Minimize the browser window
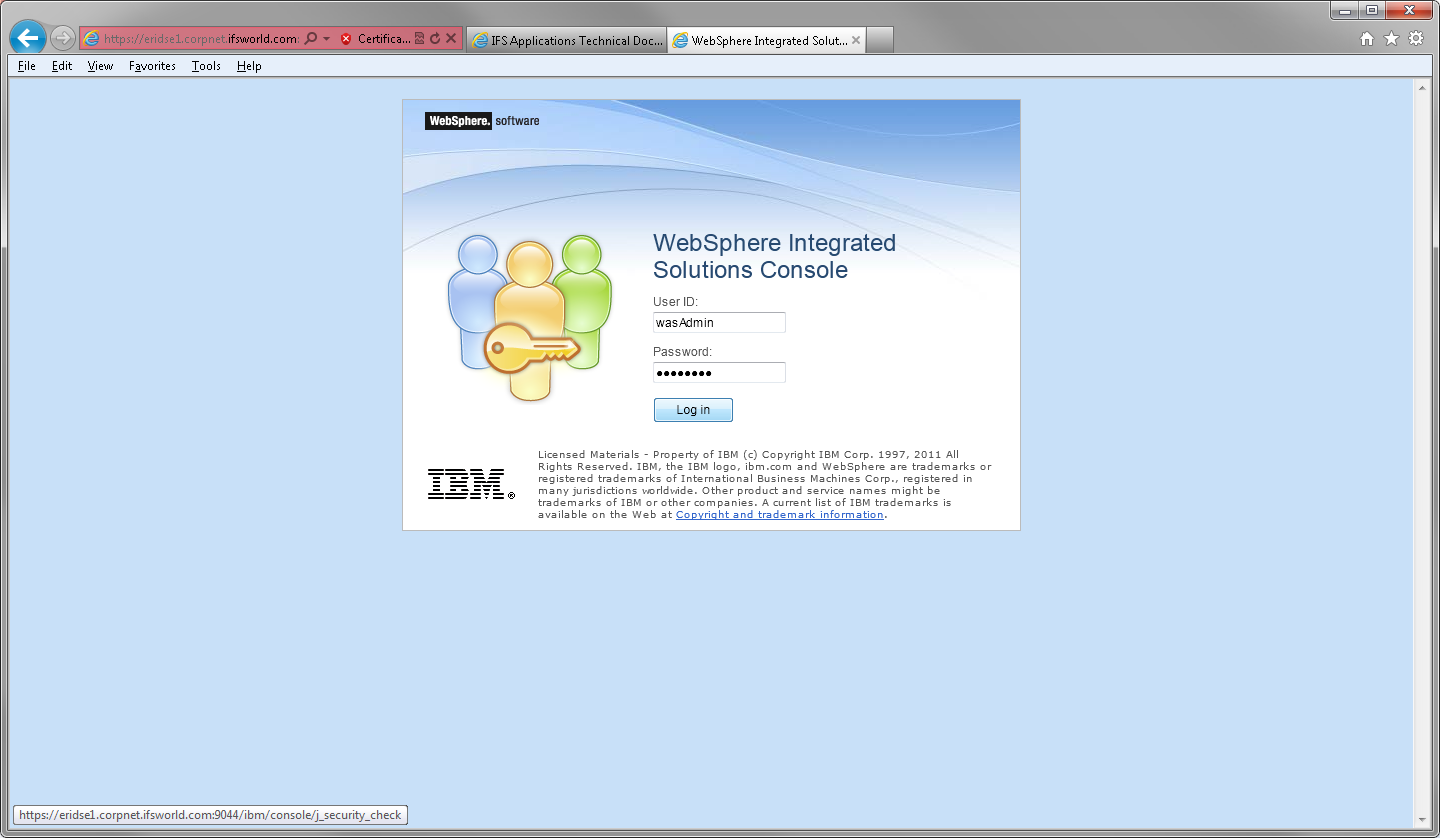 pyautogui.click(x=1345, y=10)
